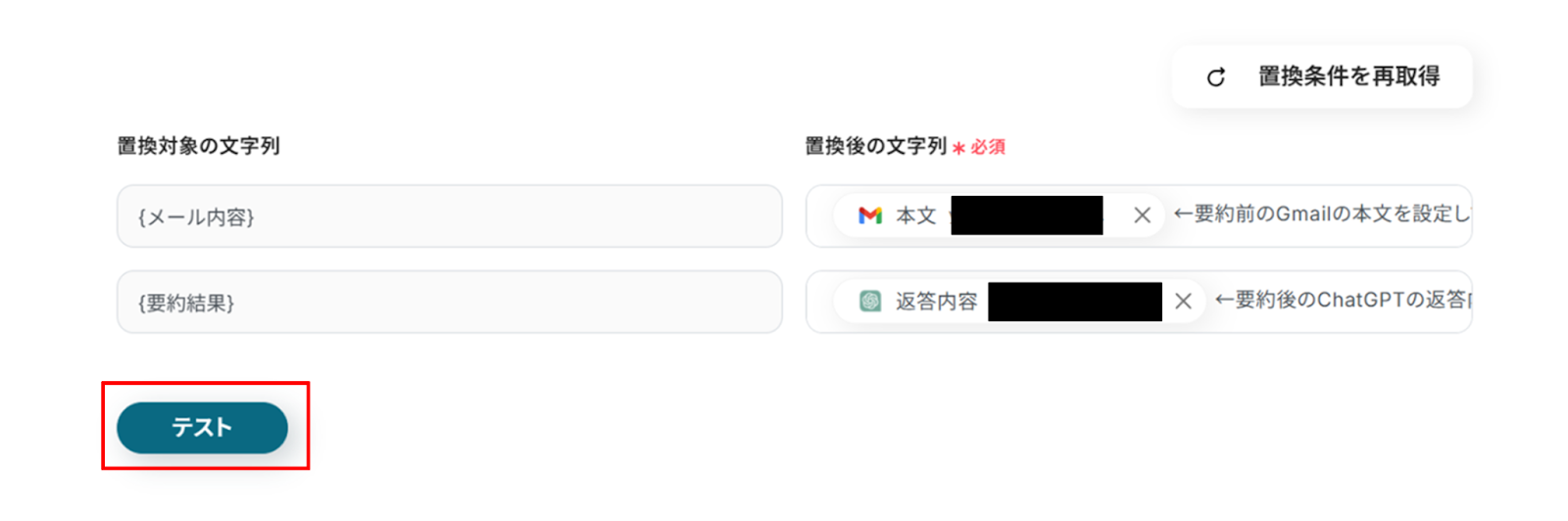
Task: Click the red 必須 required marker
Action: (988, 147)
